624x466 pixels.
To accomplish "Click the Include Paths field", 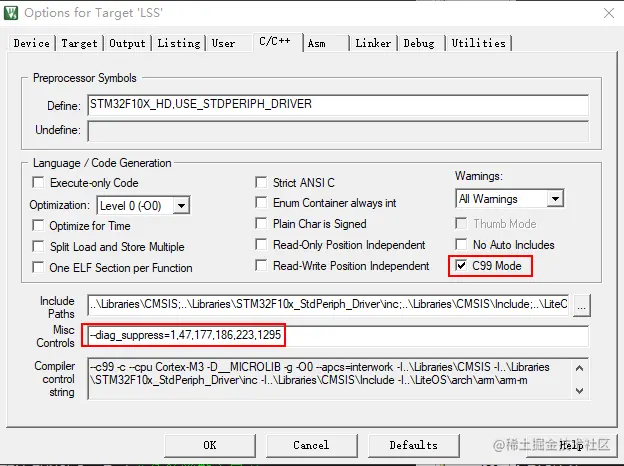I will 328,305.
